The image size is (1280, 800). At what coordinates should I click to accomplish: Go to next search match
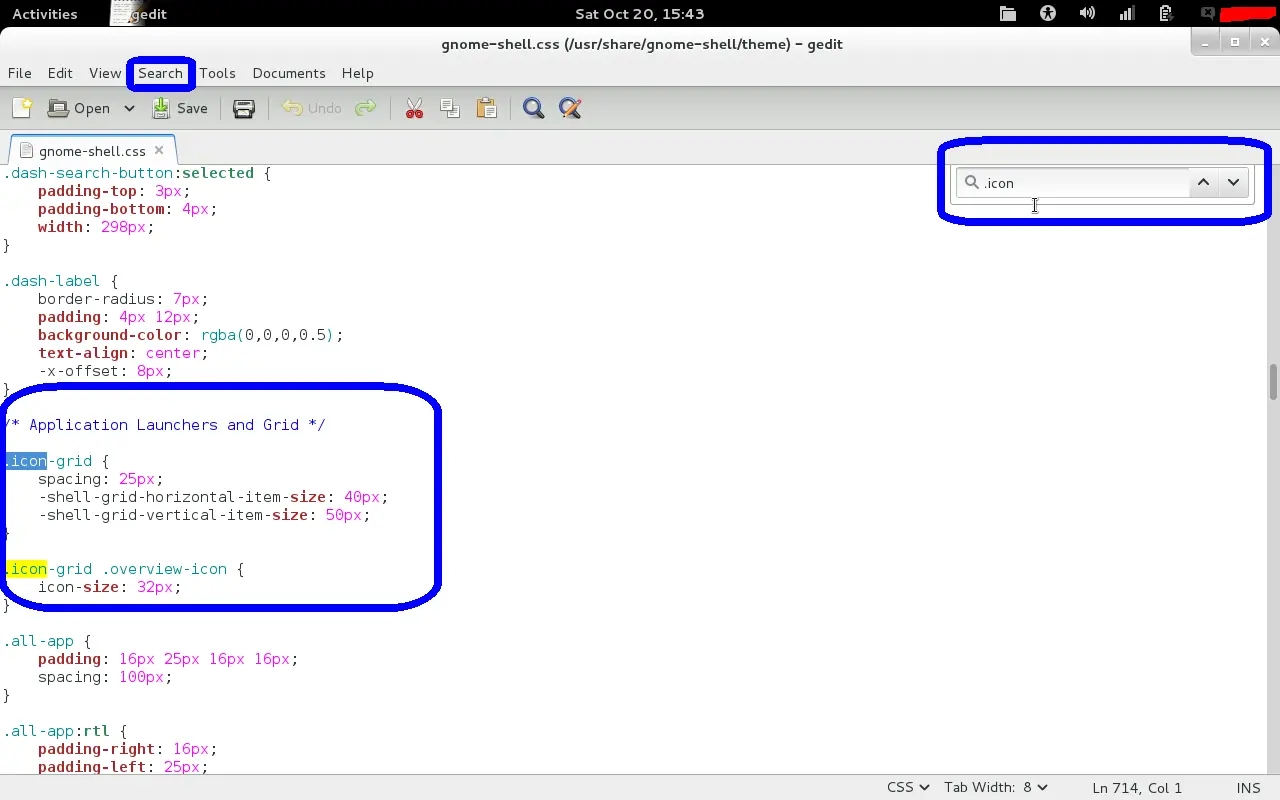(x=1233, y=183)
